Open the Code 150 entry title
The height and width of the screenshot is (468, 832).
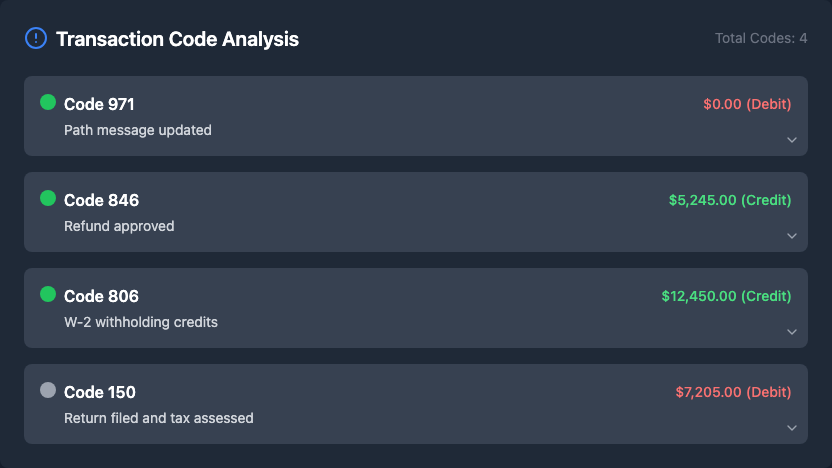coord(100,392)
